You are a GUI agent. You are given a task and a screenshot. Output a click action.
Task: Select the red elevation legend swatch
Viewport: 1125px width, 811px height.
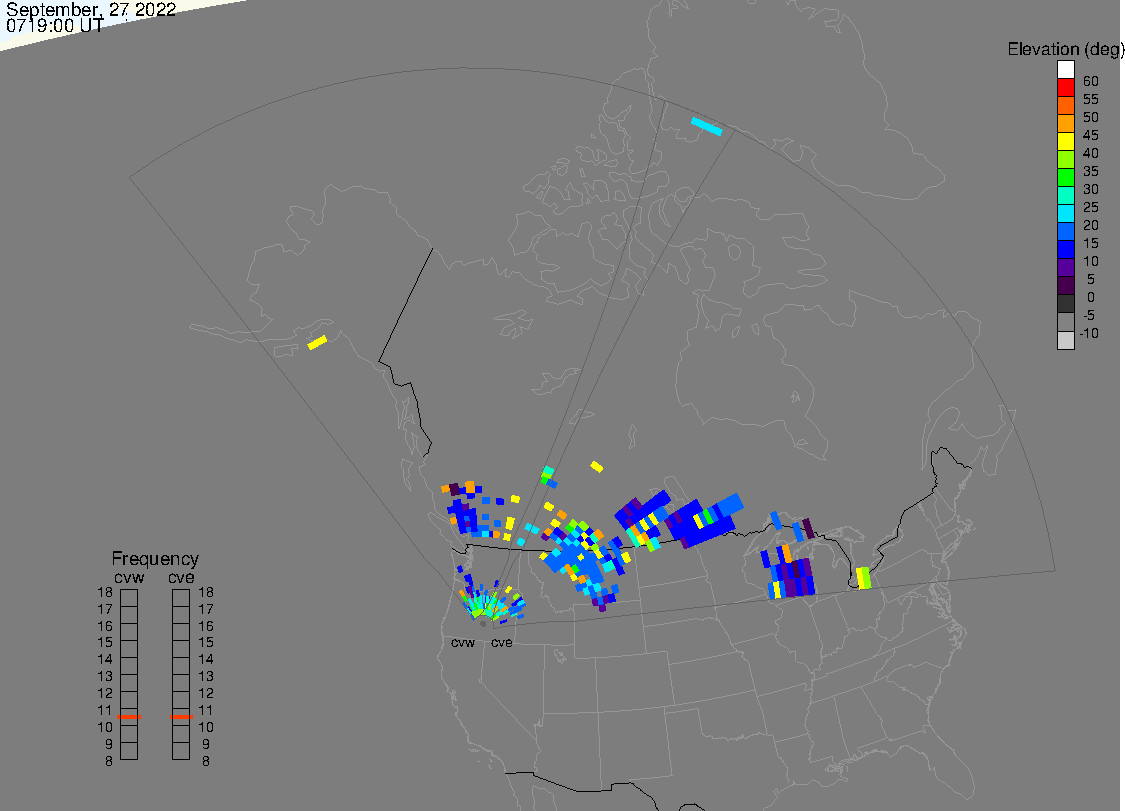(1065, 88)
